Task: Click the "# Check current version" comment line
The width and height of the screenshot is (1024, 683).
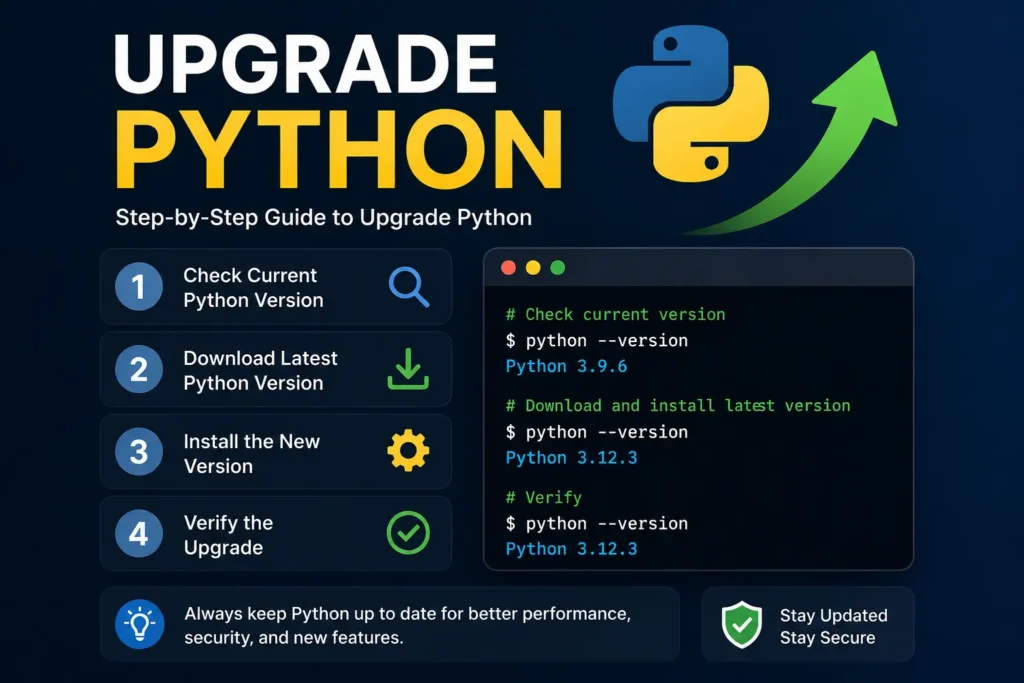Action: point(615,314)
